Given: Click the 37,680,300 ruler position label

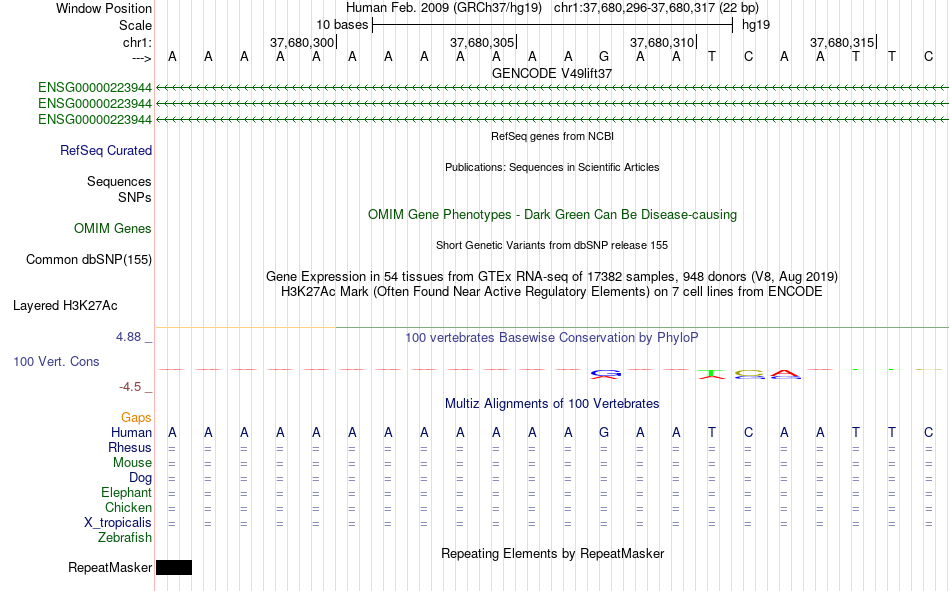Looking at the screenshot, I should (302, 42).
